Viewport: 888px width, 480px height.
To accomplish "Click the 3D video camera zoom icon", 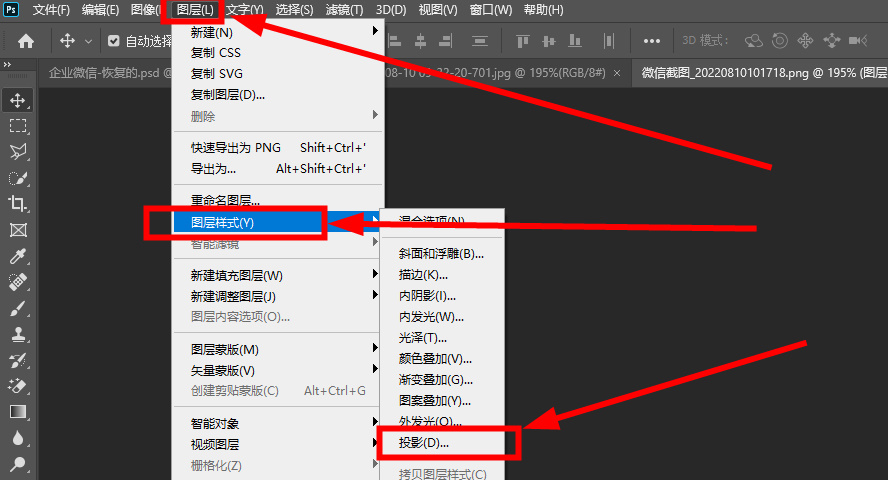I will point(858,41).
